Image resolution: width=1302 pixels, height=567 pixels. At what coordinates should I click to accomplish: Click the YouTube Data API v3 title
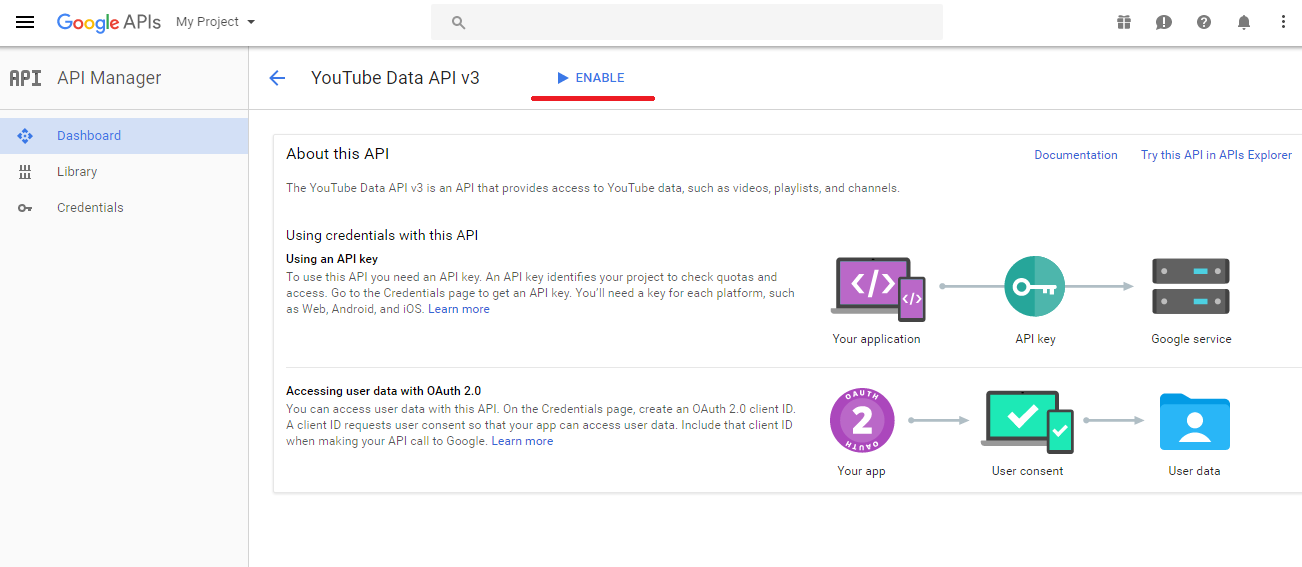[395, 78]
